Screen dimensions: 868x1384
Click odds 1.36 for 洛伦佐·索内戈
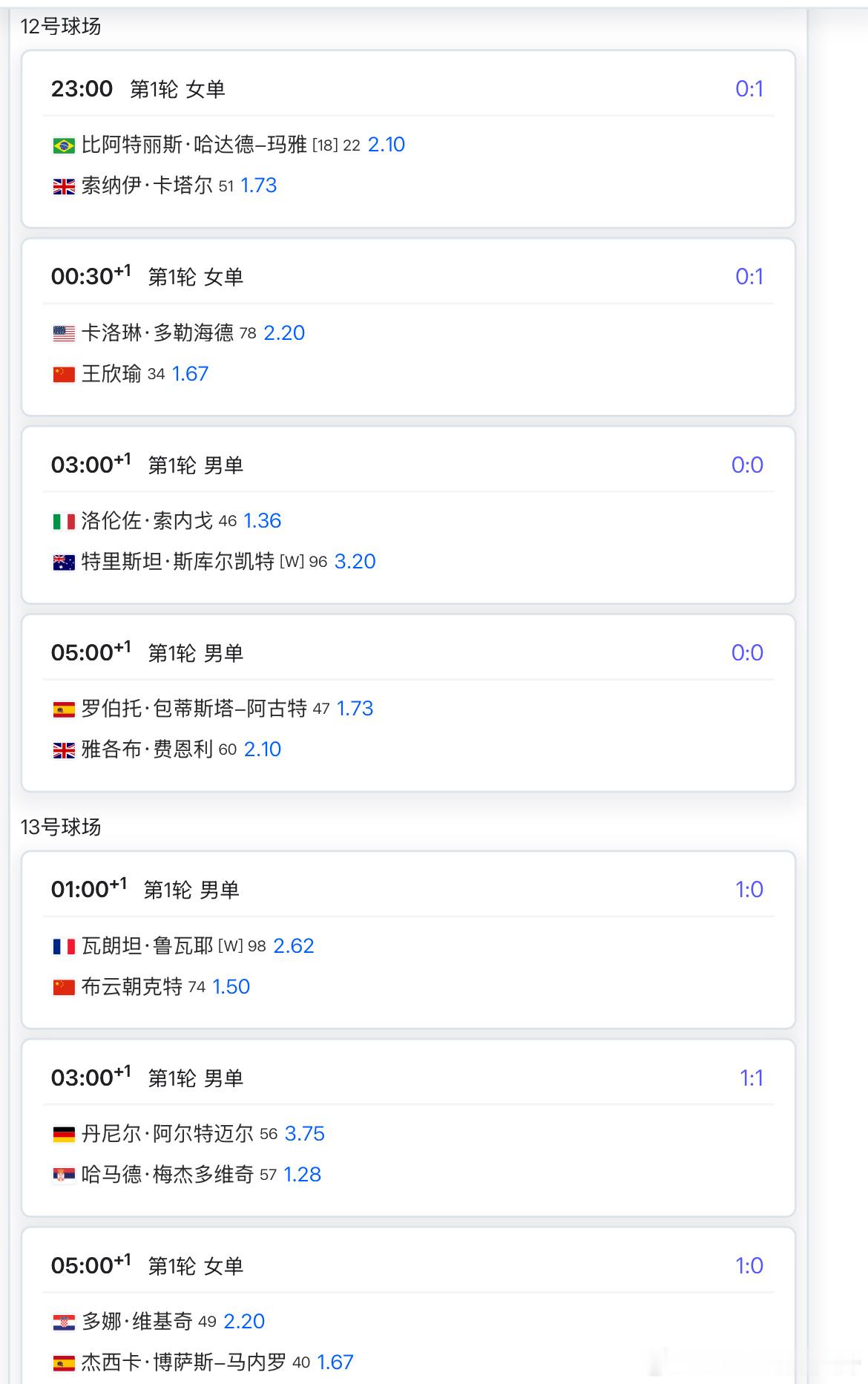click(x=263, y=521)
